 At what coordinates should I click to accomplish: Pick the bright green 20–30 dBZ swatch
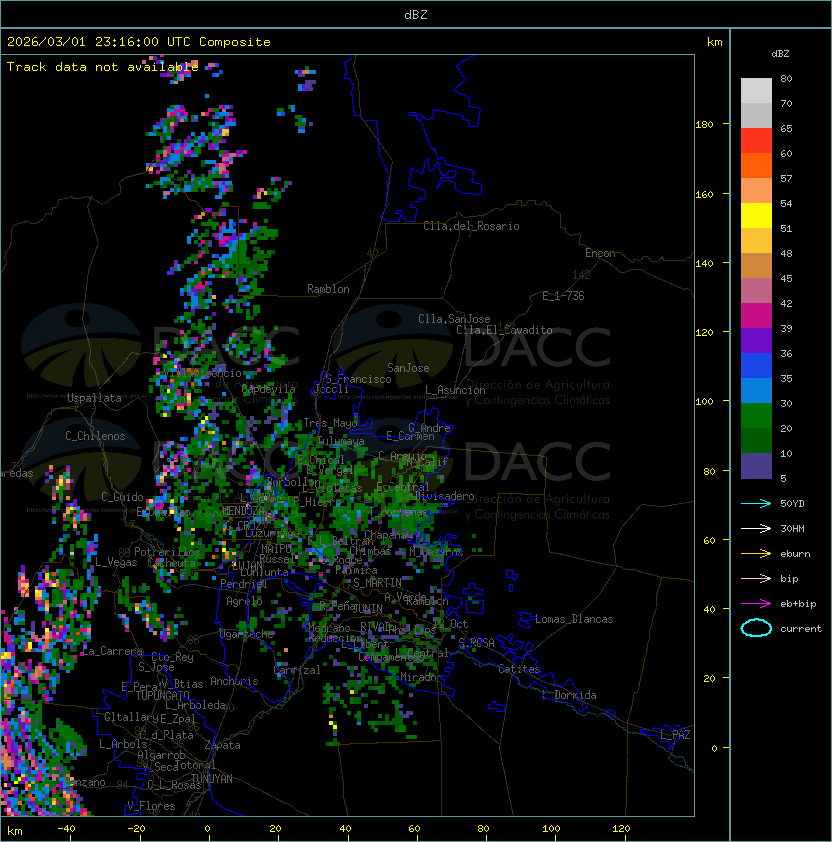756,416
